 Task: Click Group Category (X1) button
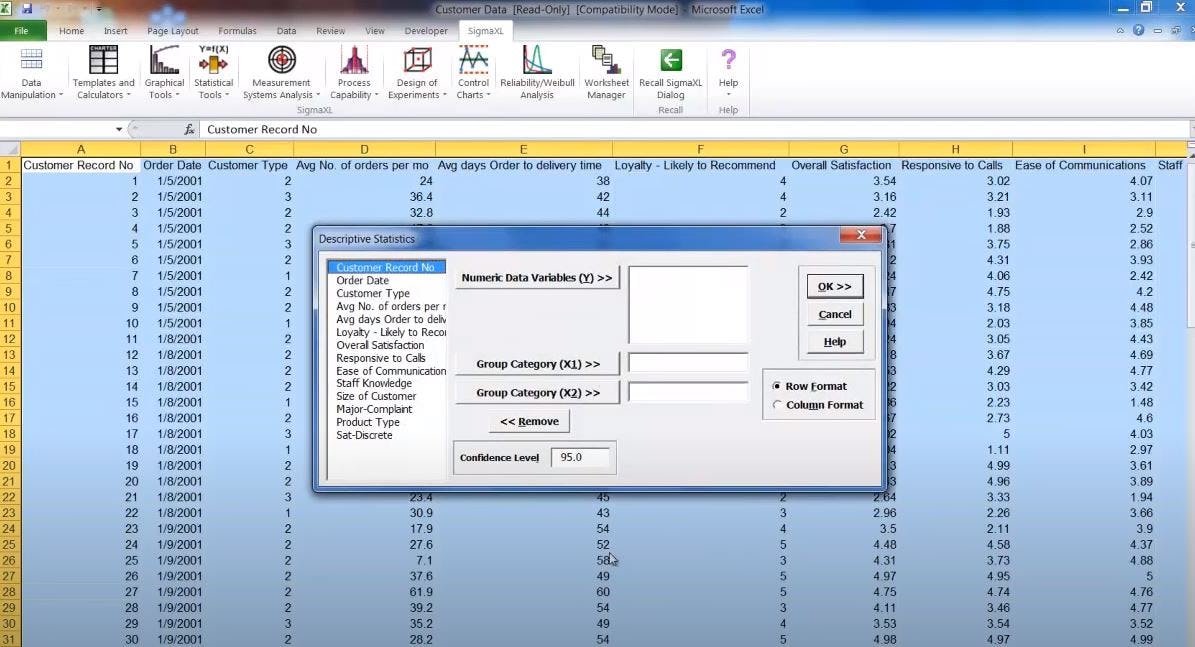[x=537, y=364]
